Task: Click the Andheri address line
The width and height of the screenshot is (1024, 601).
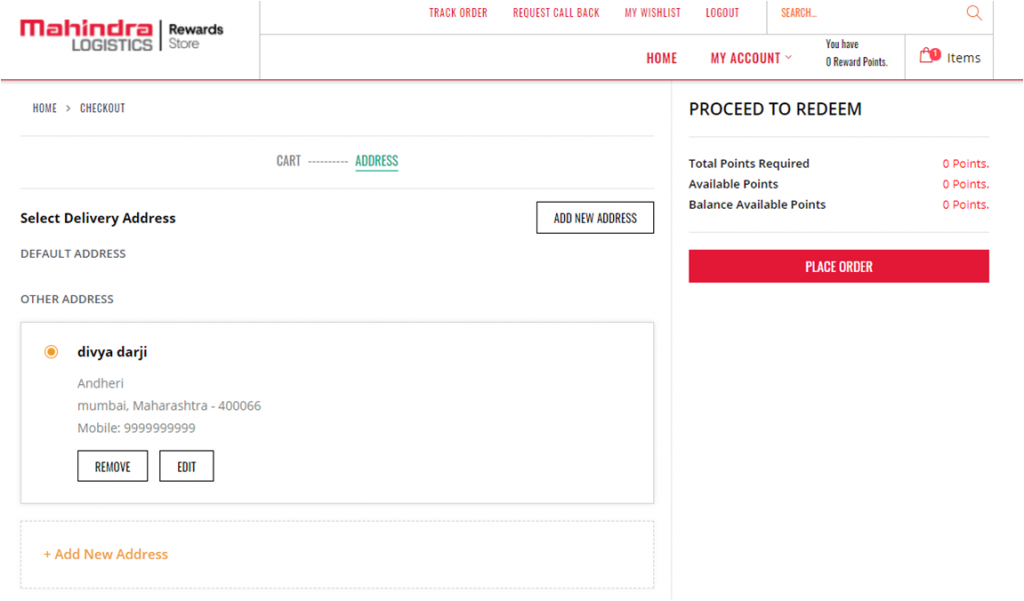Action: [x=100, y=383]
